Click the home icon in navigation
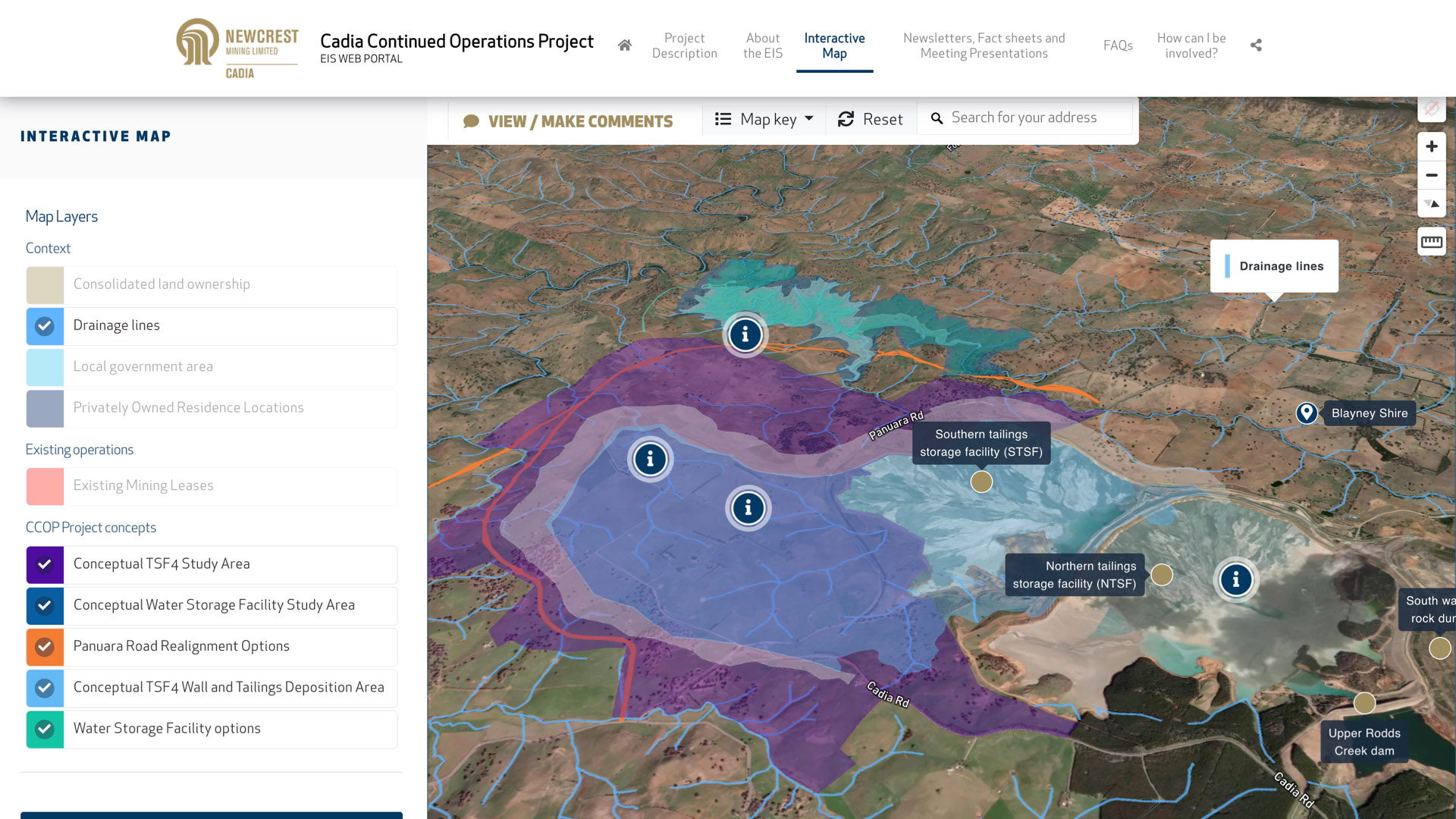 [624, 45]
